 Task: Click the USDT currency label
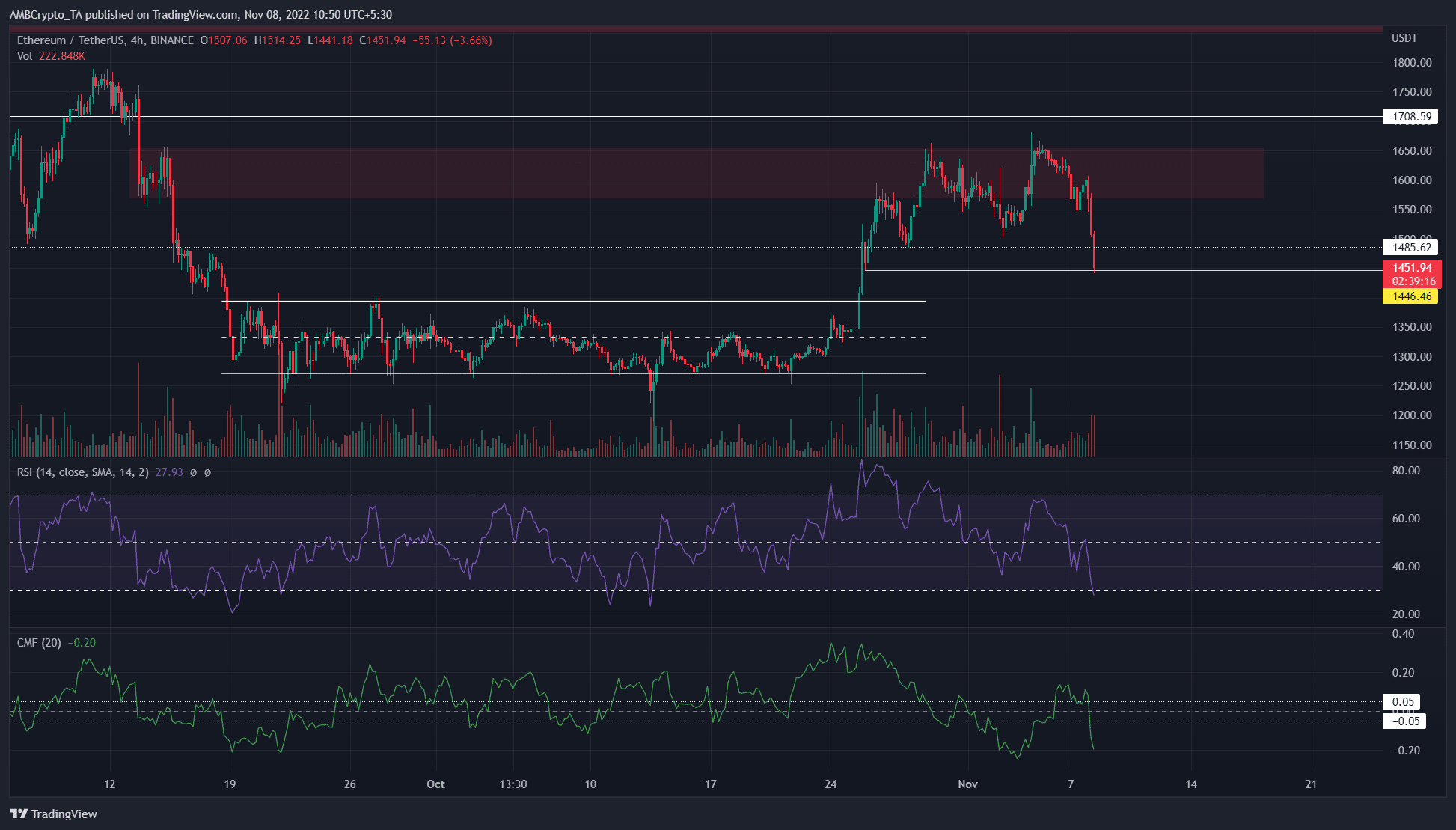click(x=1404, y=38)
